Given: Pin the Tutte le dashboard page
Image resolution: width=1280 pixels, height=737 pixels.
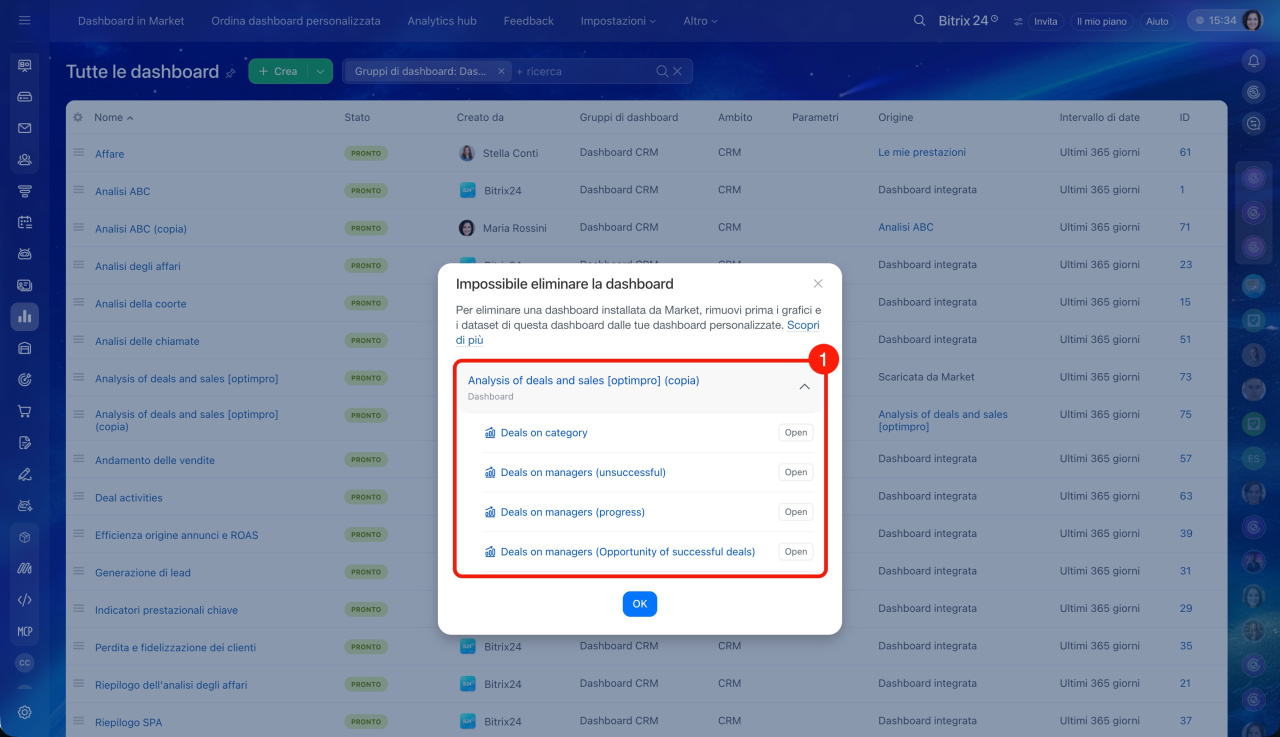Looking at the screenshot, I should pyautogui.click(x=231, y=73).
